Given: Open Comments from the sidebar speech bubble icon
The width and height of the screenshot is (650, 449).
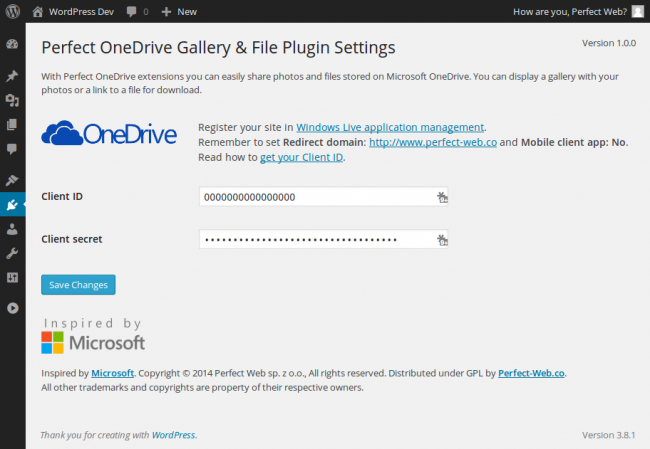Looking at the screenshot, I should coord(12,149).
